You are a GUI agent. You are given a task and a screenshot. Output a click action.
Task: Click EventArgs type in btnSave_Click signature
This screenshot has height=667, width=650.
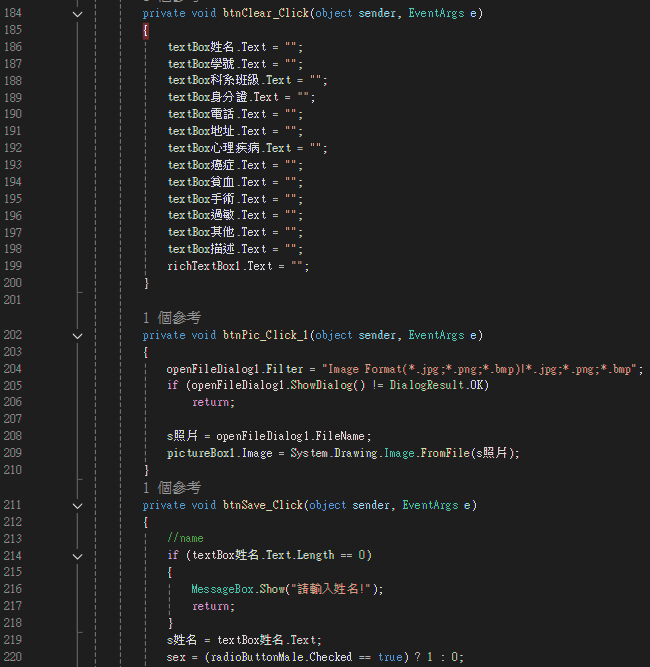430,505
